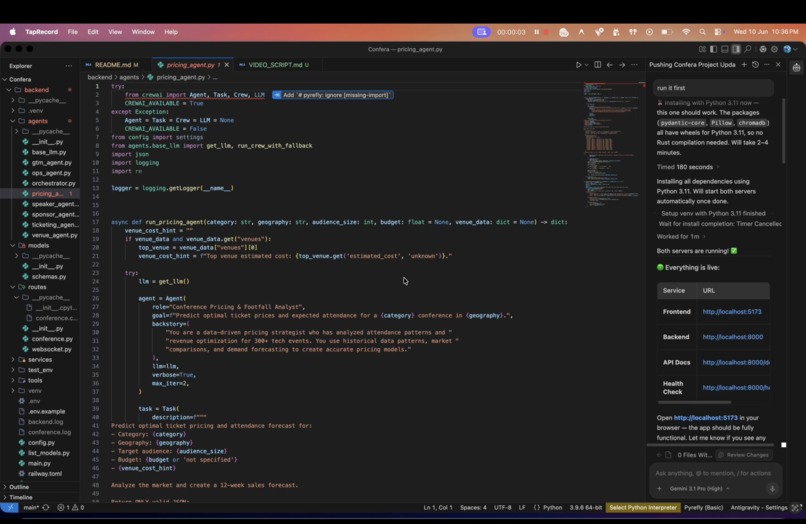Open the File menu
The height and width of the screenshot is (524, 806).
point(72,32)
